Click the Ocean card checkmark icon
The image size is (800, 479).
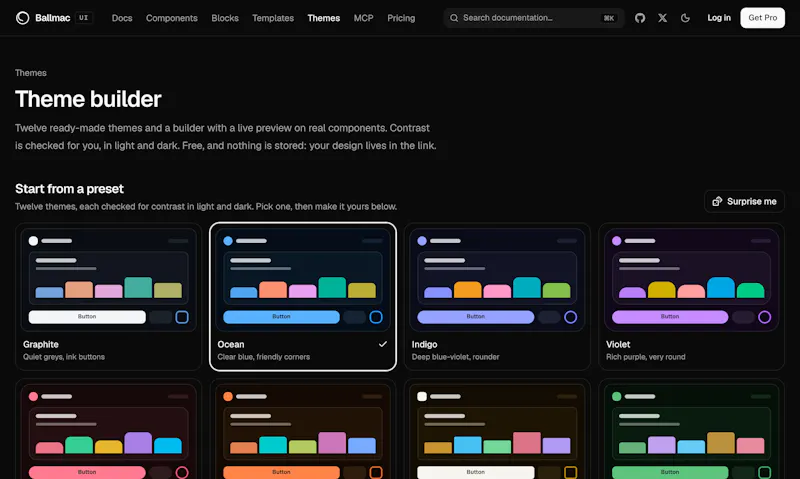point(383,344)
